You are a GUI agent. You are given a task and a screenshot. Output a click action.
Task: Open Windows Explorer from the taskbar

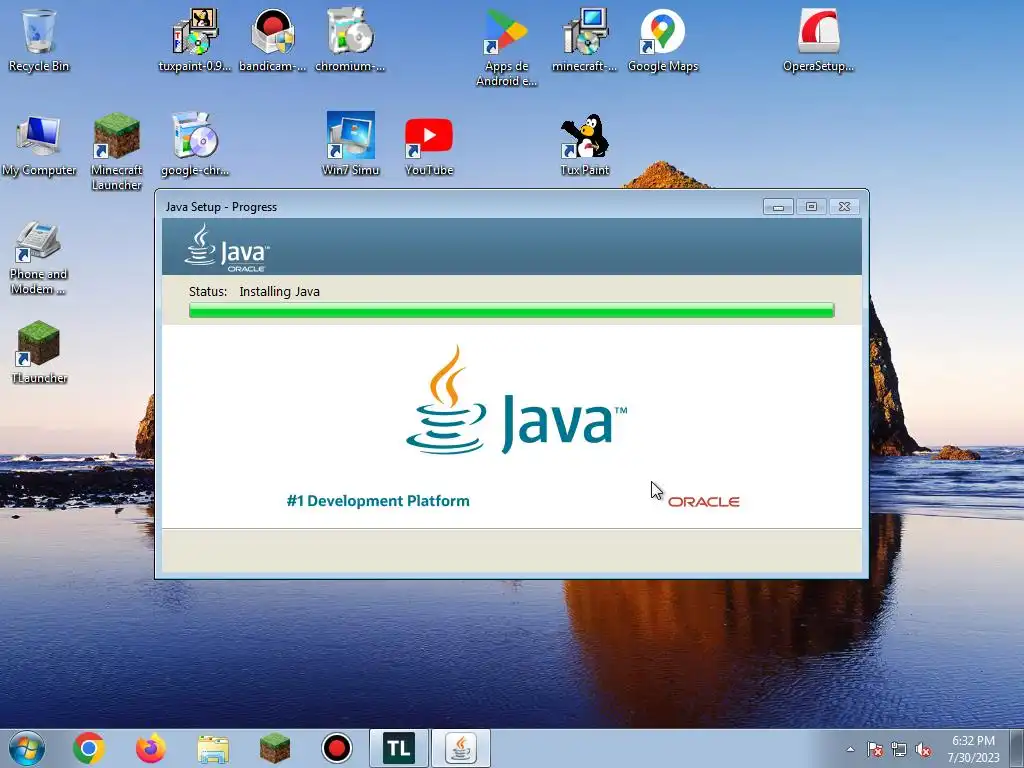[213, 749]
